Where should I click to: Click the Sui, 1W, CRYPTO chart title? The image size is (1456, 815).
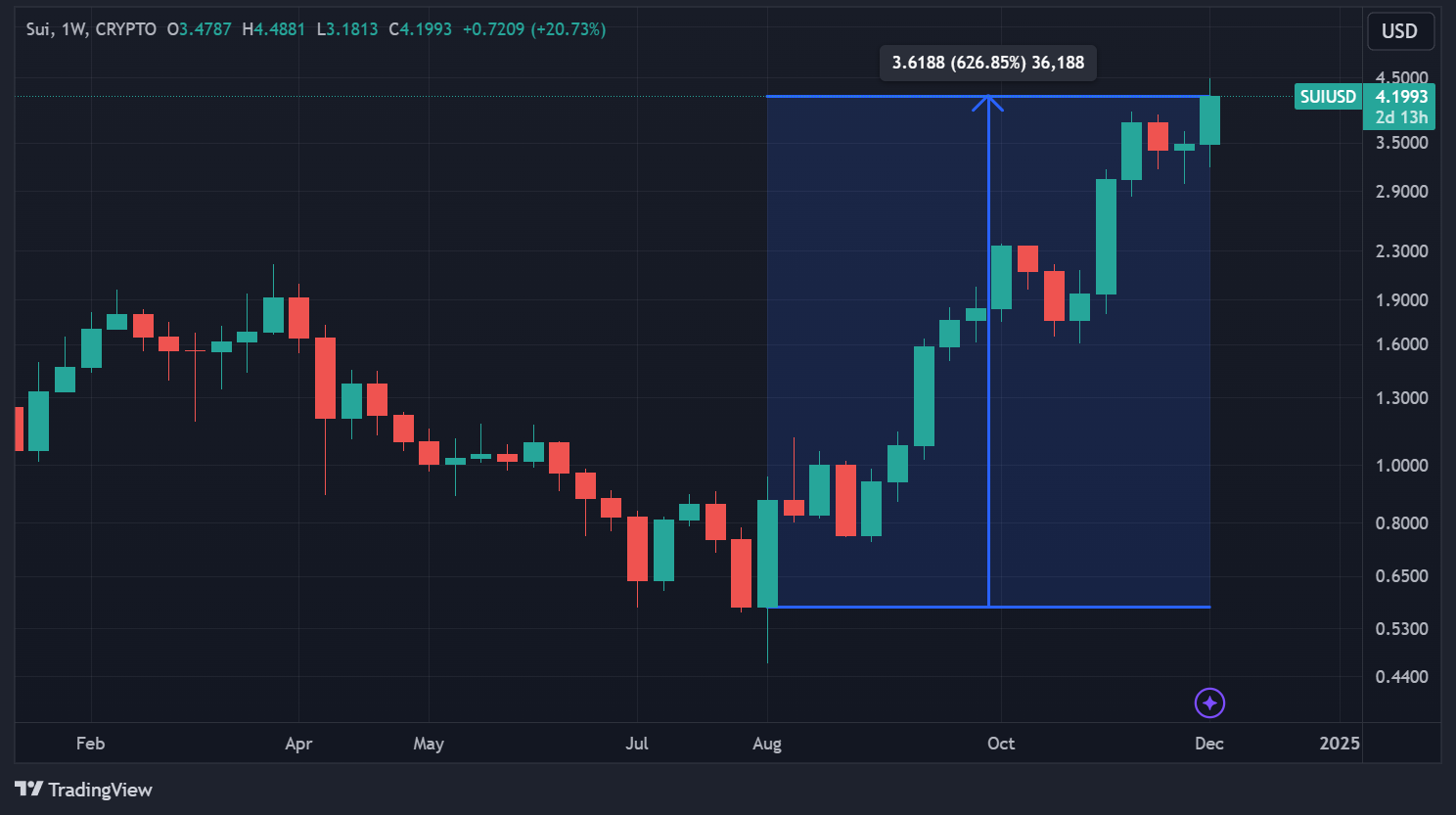[91, 29]
